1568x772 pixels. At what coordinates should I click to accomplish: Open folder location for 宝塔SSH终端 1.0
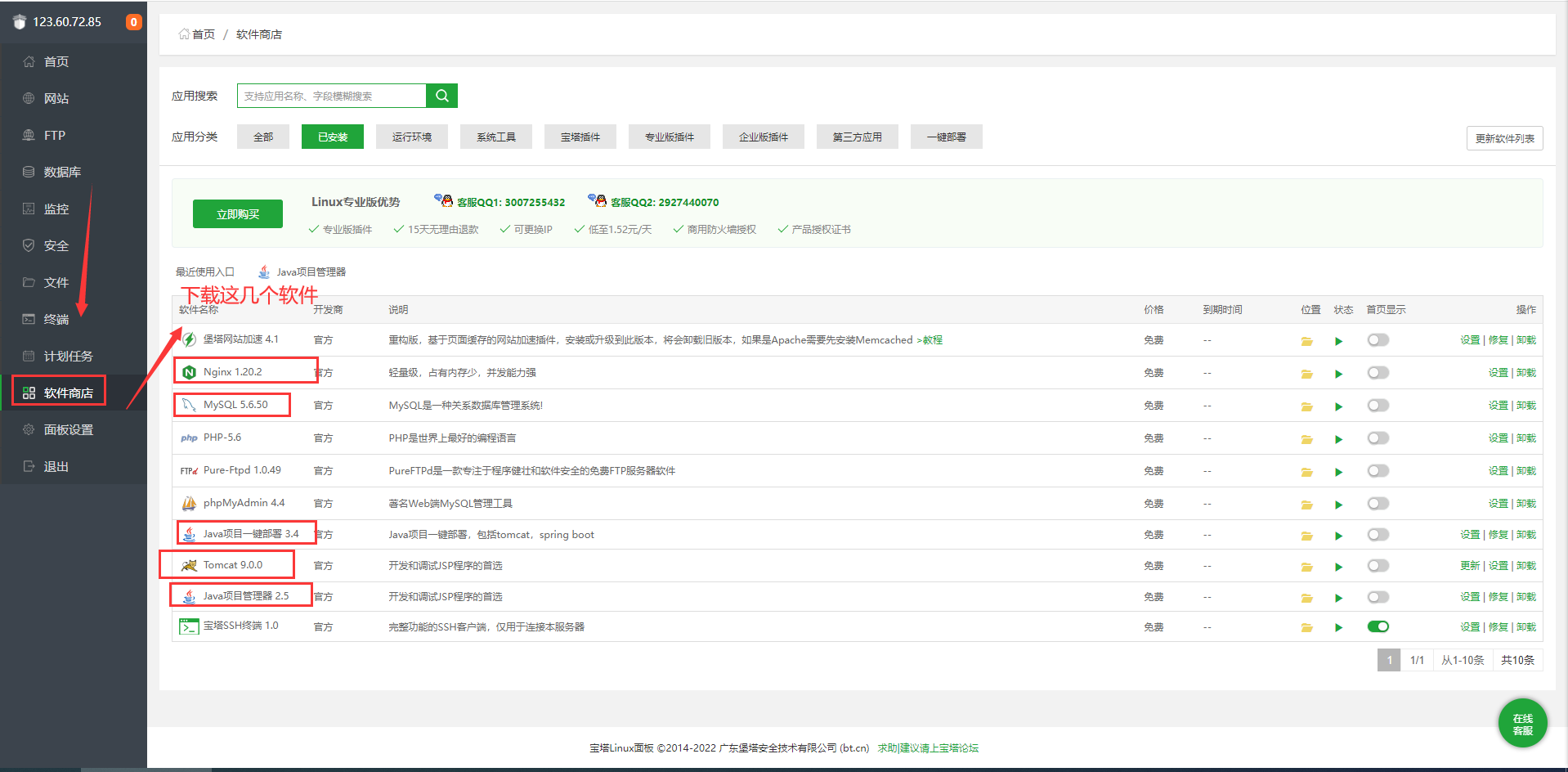1306,628
